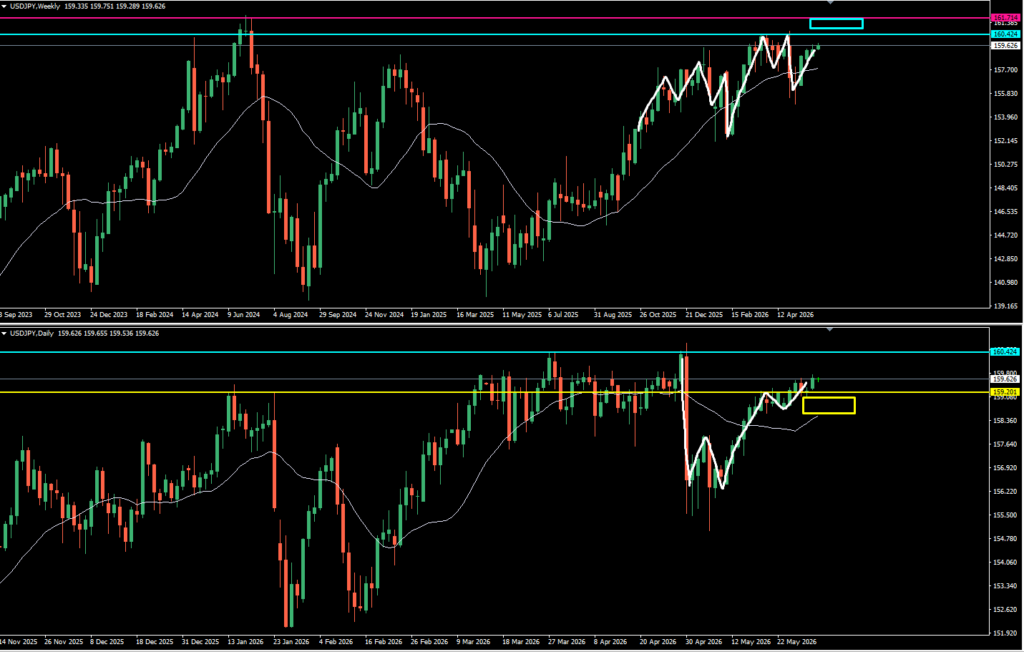Click the 30 Apr 2026 date label
Screen dimensions: 1024x652
point(704,642)
